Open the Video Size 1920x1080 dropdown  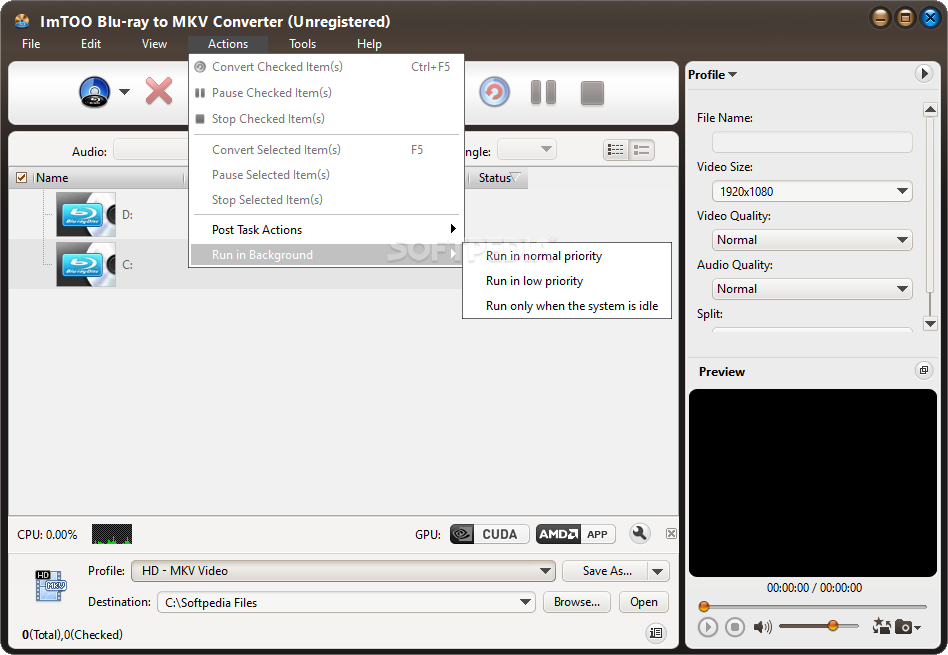click(812, 191)
